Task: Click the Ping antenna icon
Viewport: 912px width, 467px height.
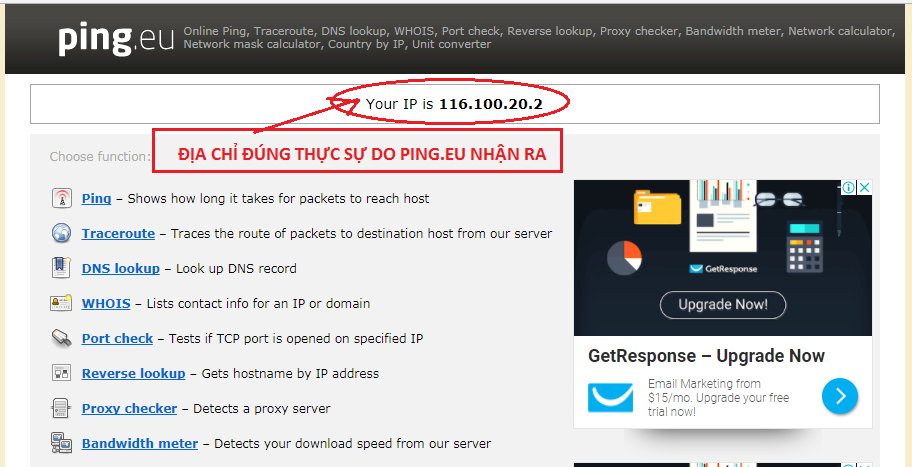Action: (61, 198)
